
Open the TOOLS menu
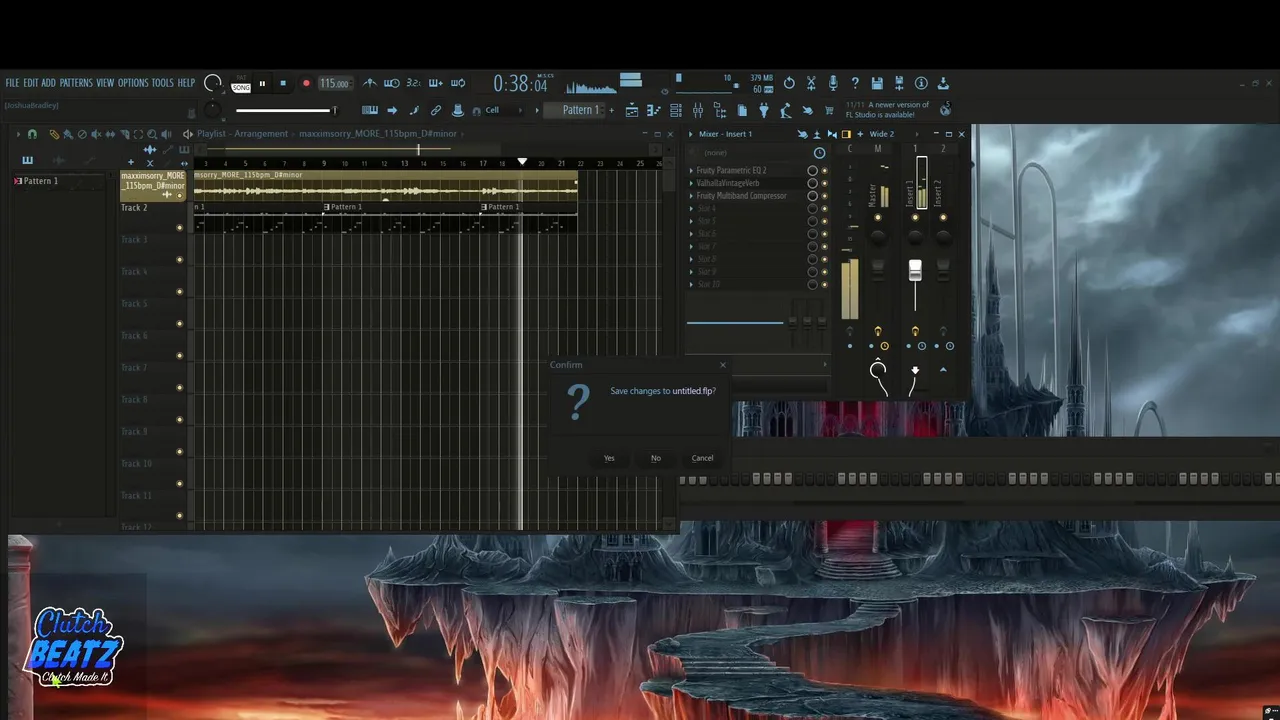tap(163, 83)
